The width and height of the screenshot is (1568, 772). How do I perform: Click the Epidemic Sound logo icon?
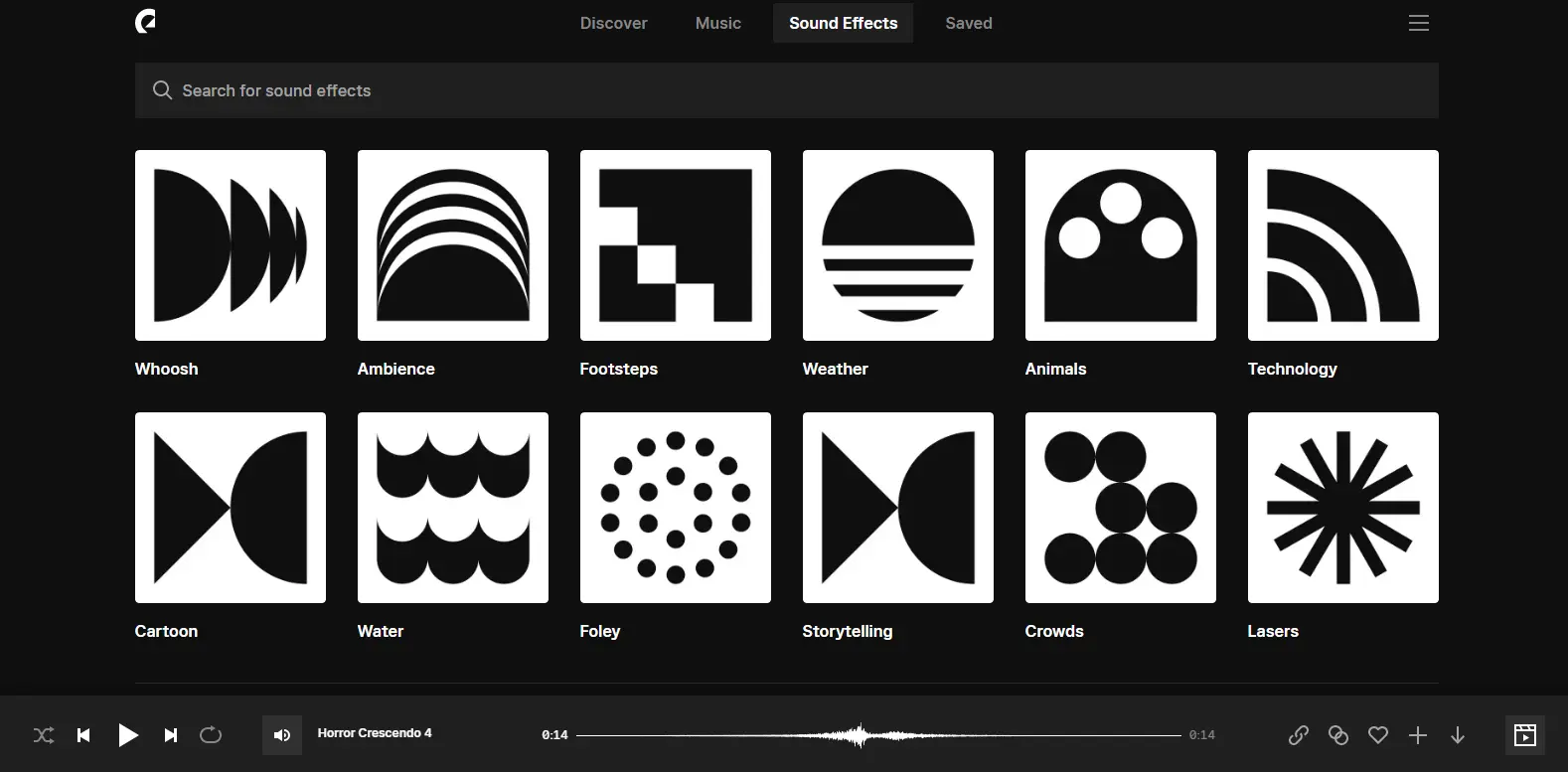pyautogui.click(x=145, y=22)
